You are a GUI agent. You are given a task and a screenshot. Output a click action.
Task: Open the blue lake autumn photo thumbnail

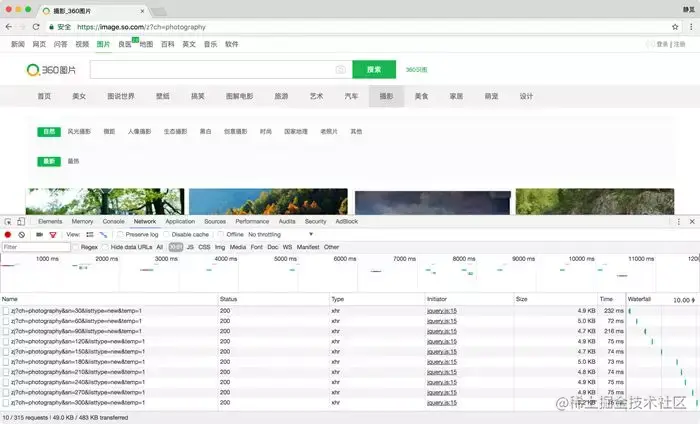click(268, 201)
